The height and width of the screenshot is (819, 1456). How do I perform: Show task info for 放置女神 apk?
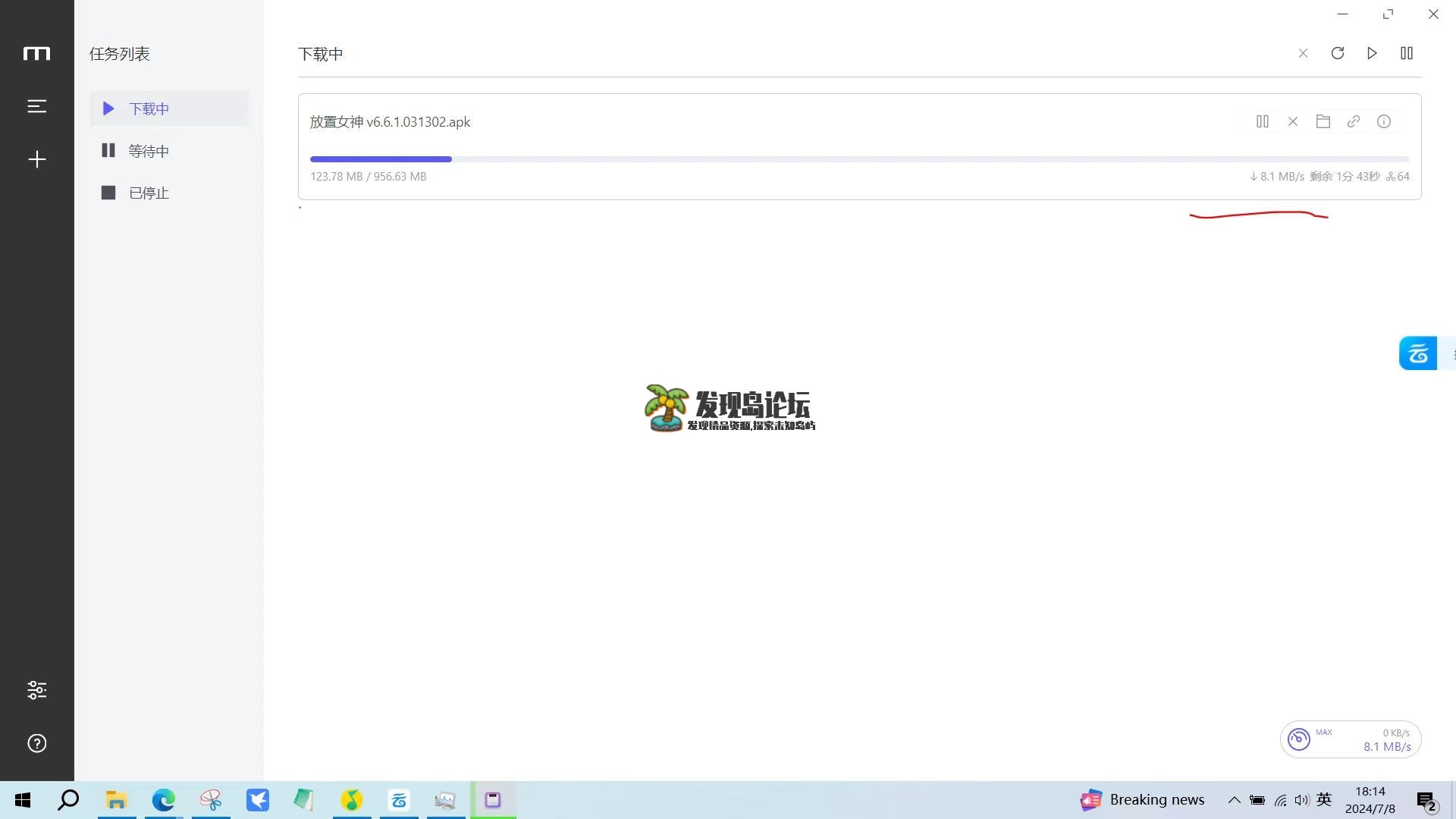point(1384,121)
